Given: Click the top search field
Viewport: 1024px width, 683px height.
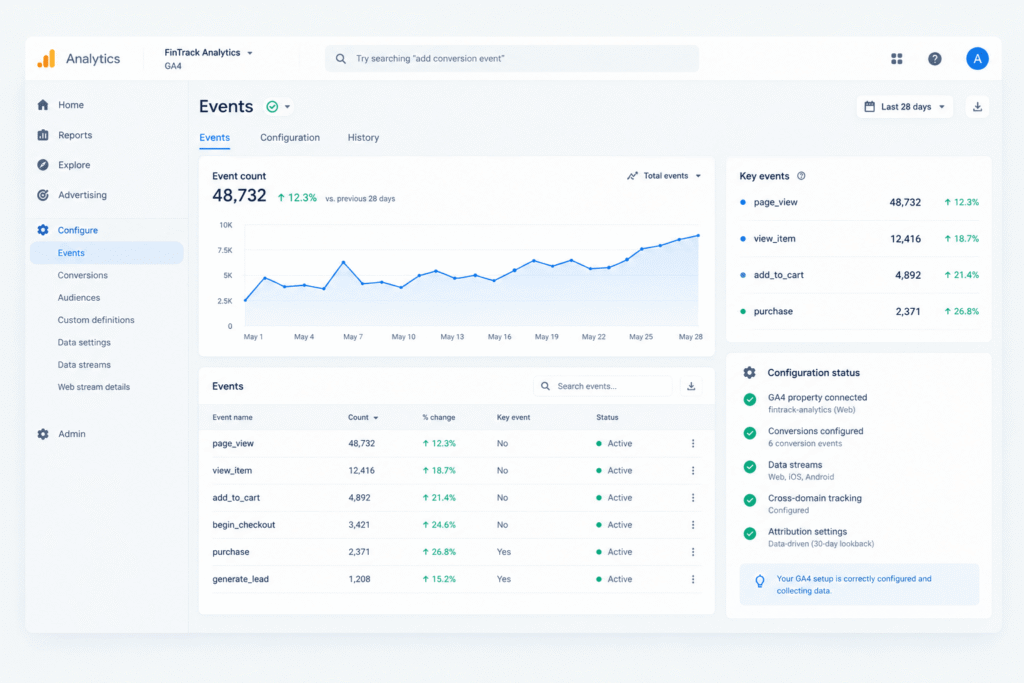Looking at the screenshot, I should 512,59.
